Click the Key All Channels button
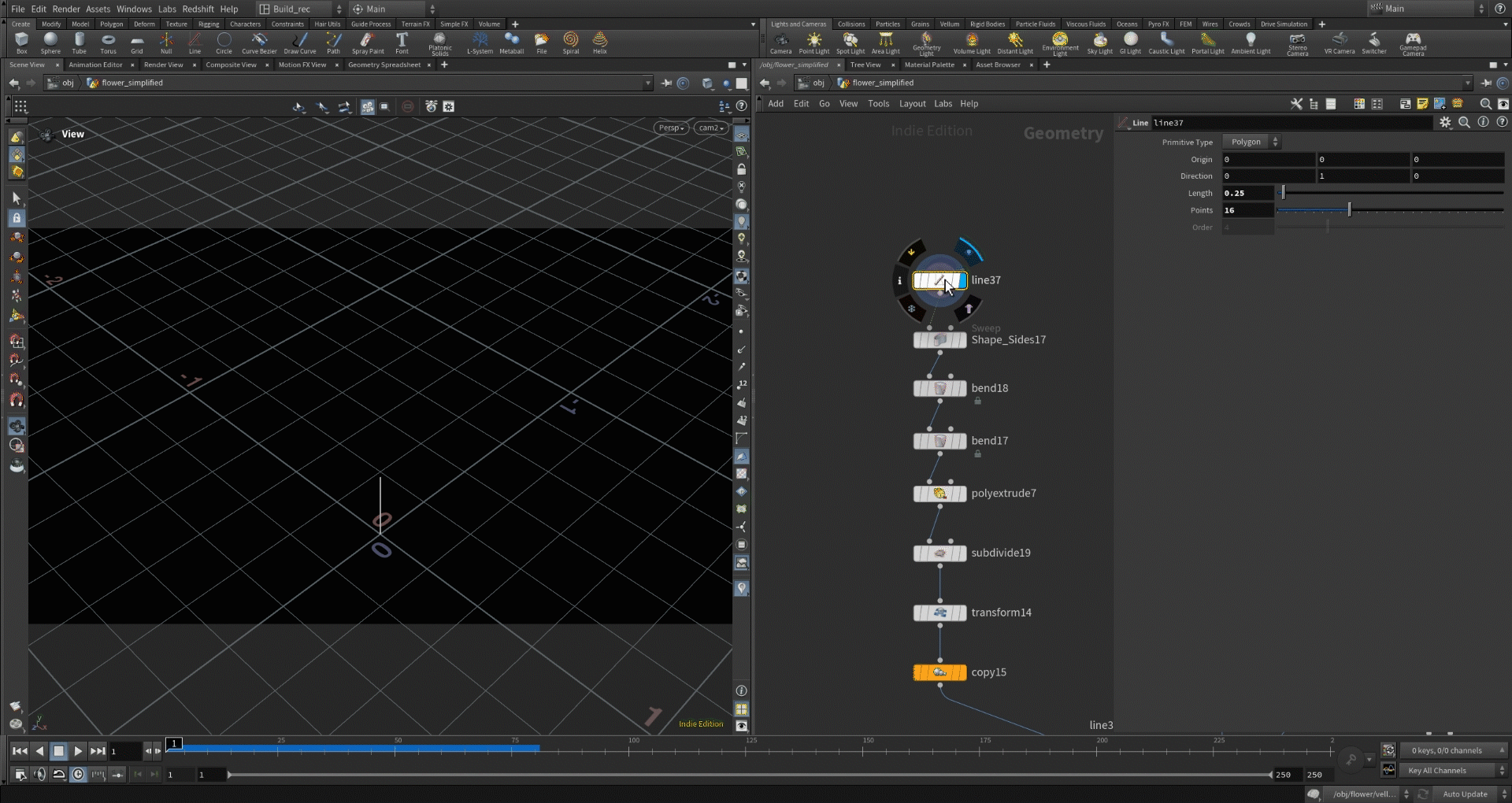The height and width of the screenshot is (803, 1512). tap(1437, 771)
